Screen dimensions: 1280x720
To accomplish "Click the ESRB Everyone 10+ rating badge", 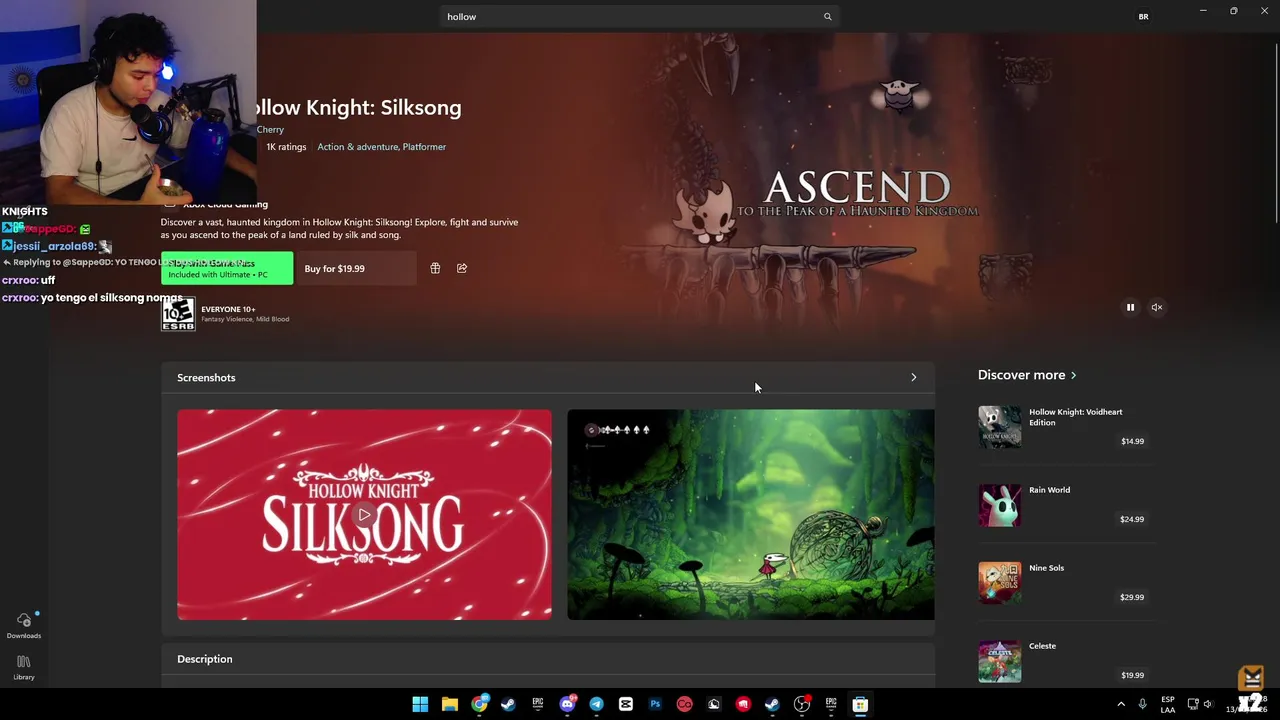I will 178,314.
